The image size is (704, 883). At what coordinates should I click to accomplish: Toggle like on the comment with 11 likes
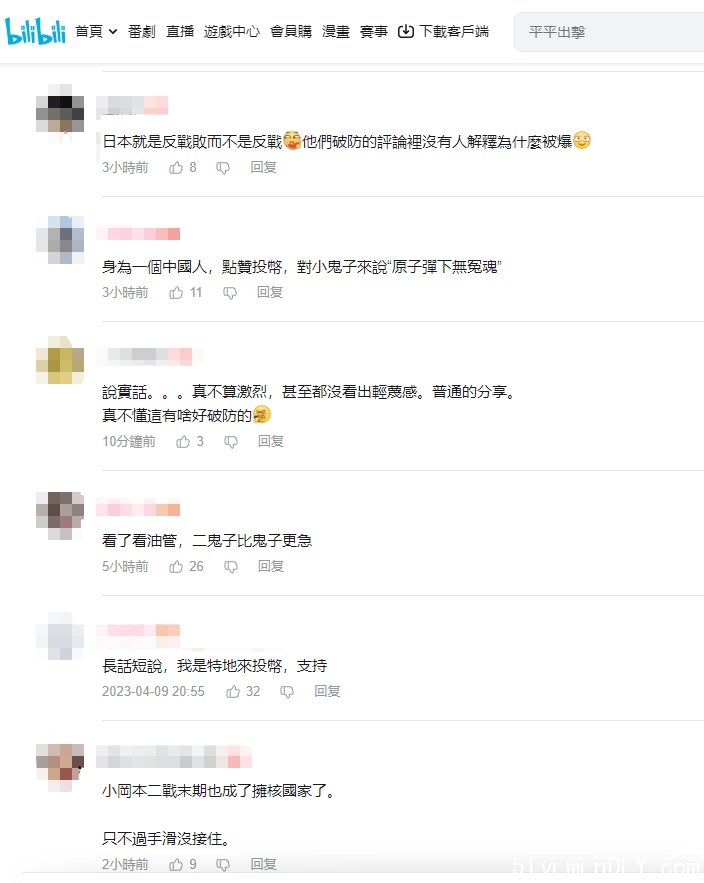pos(176,293)
